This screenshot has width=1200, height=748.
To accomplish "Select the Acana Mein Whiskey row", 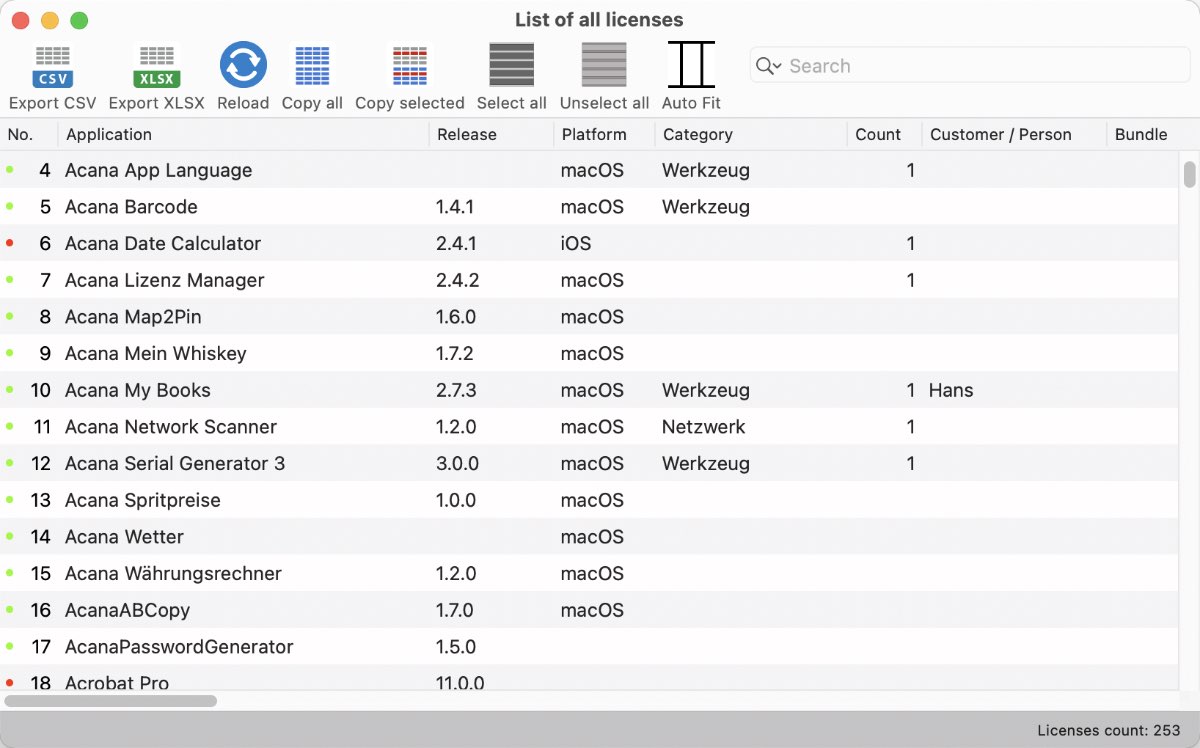I will tap(590, 354).
